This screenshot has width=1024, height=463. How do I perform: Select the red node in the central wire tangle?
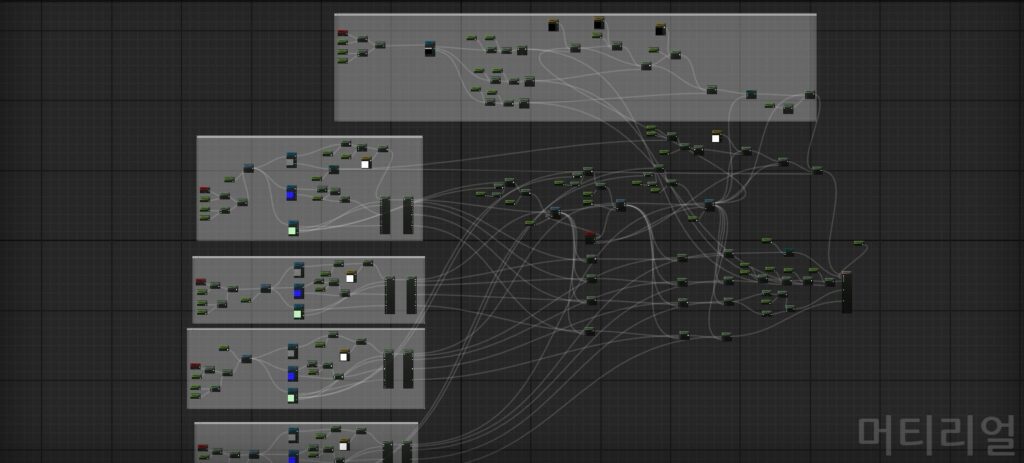[590, 238]
